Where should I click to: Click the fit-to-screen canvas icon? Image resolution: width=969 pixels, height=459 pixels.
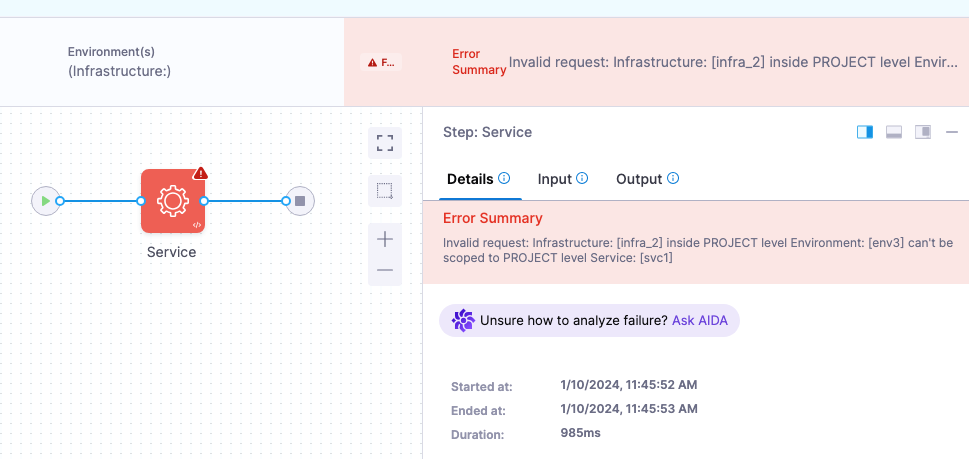(x=385, y=143)
